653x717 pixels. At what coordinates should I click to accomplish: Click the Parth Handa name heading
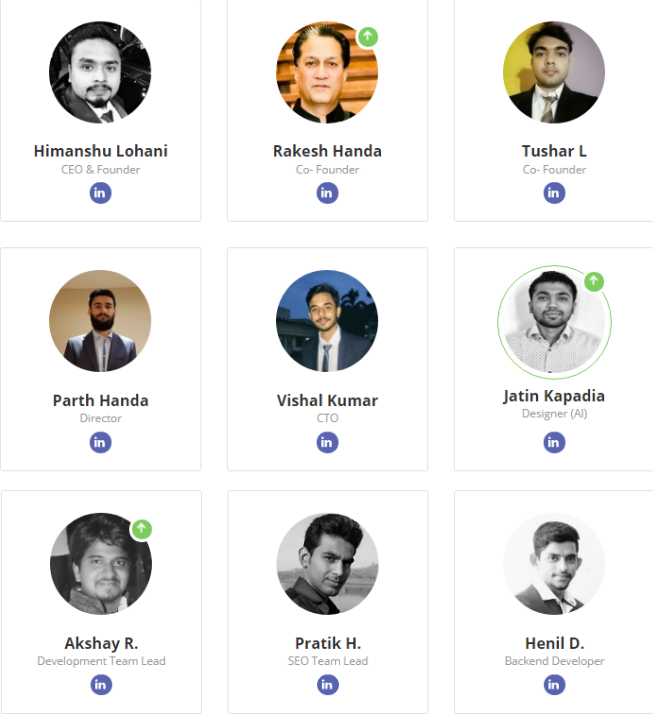pos(101,401)
